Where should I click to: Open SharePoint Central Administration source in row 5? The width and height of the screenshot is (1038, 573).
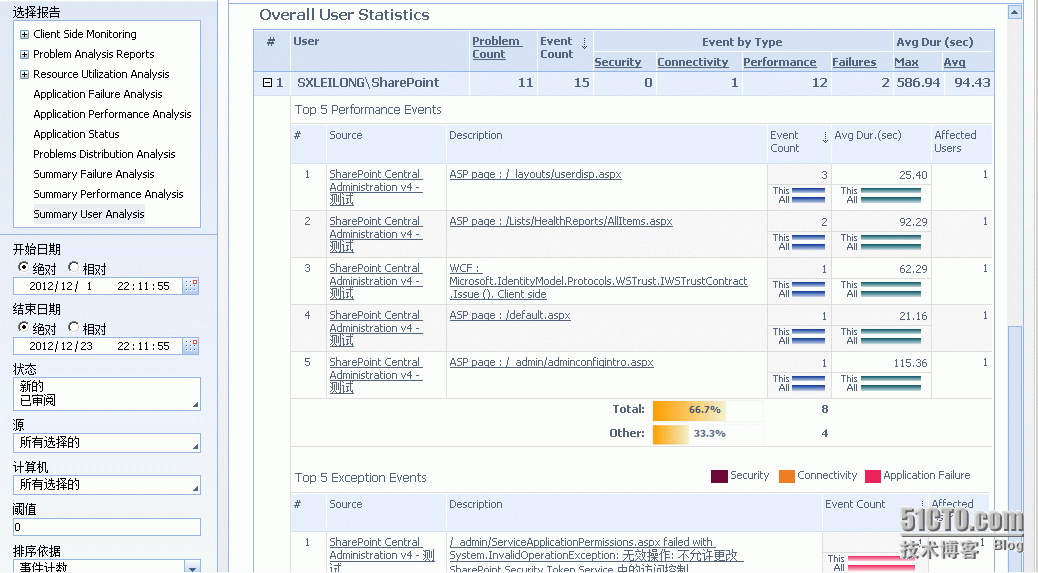pyautogui.click(x=375, y=375)
